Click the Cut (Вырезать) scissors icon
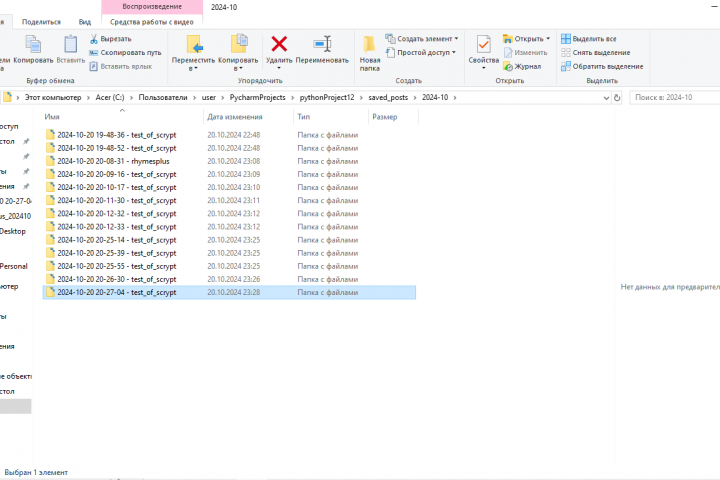The image size is (720, 480). click(94, 39)
